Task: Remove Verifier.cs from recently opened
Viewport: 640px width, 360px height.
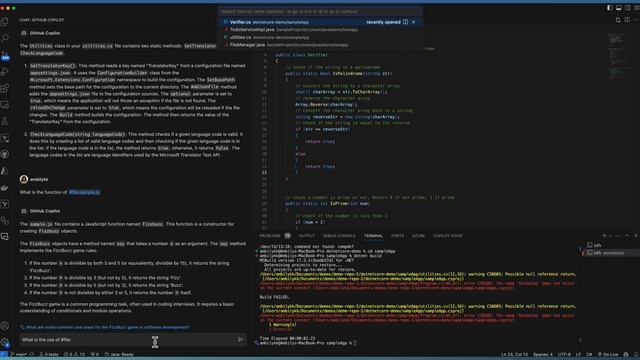Action: (414, 22)
